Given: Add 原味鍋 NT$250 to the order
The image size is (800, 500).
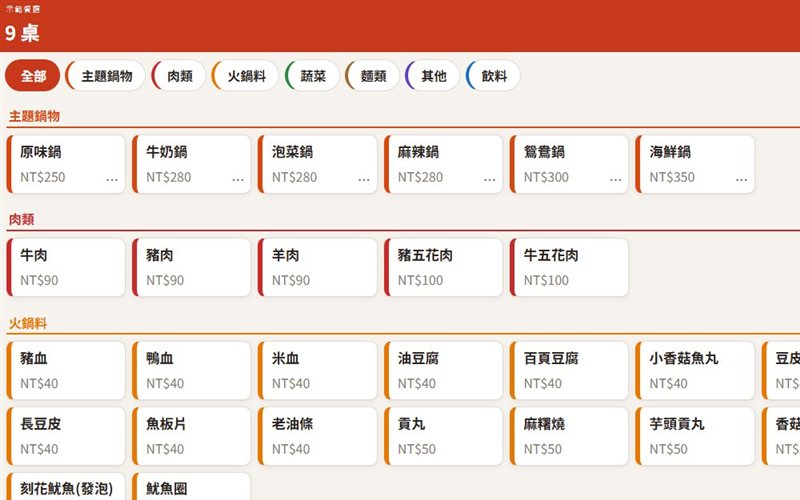Looking at the screenshot, I should [66, 164].
